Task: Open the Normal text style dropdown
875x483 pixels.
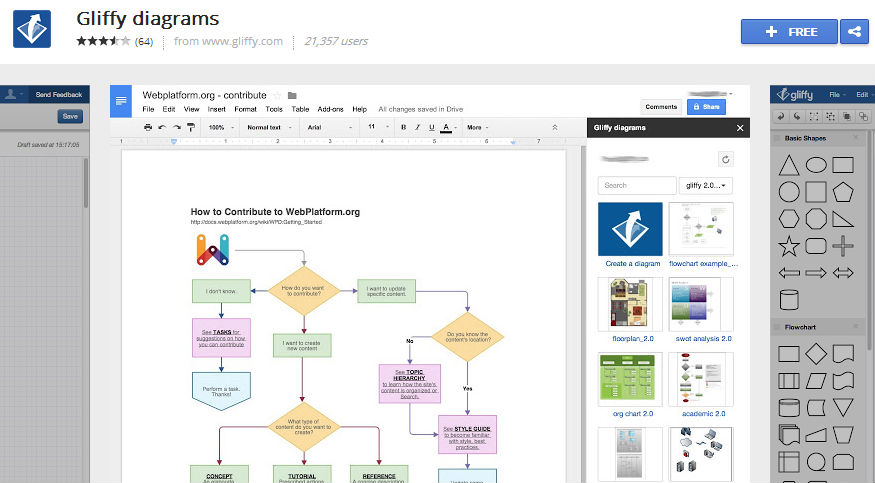Action: point(270,127)
